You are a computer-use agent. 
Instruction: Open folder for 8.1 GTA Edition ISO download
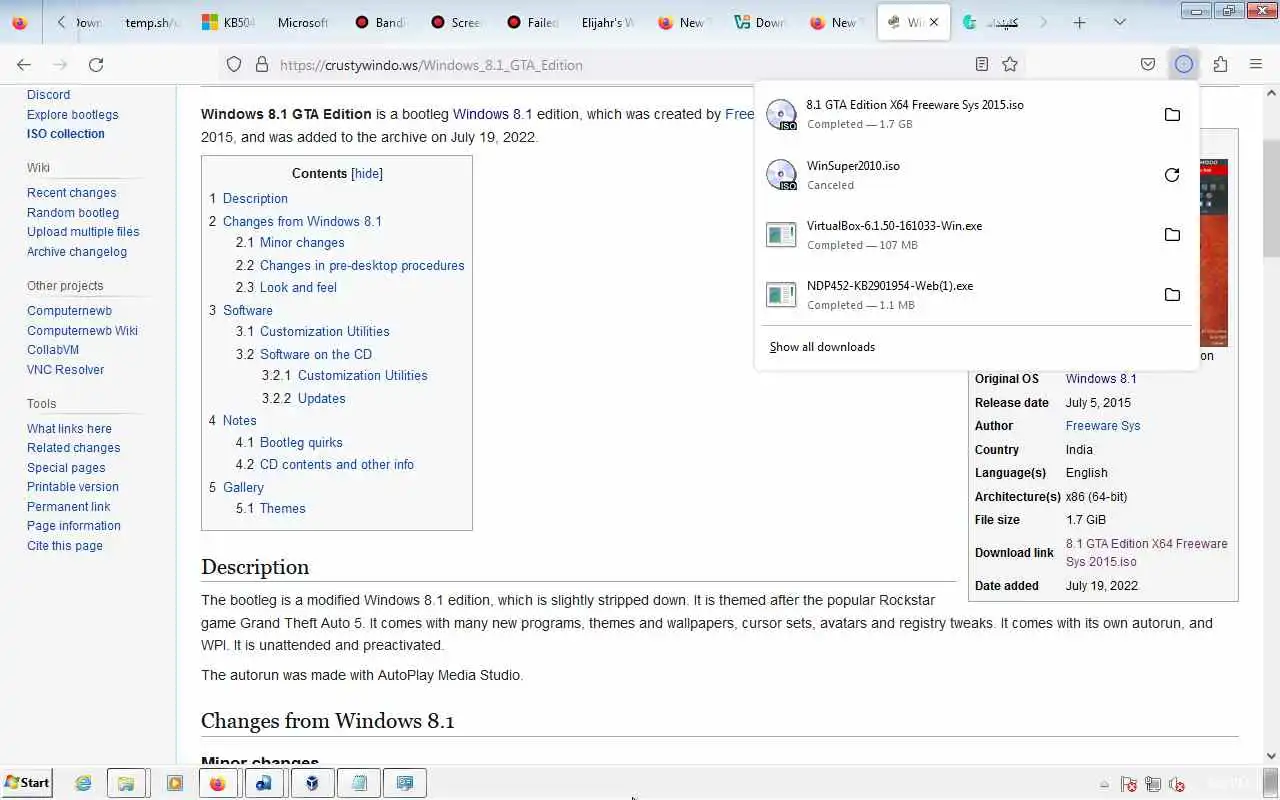pos(1172,114)
